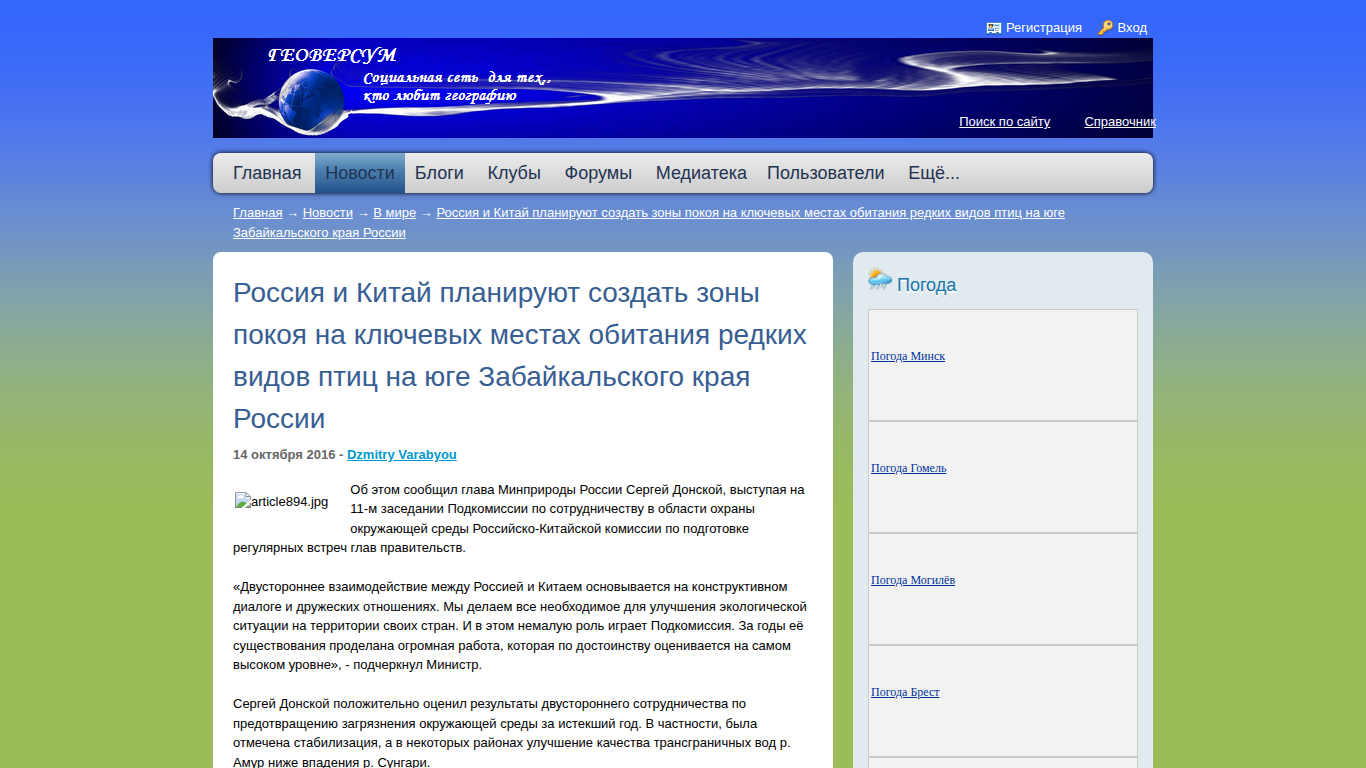This screenshot has height=768, width=1366.
Task: Open the Справочник link in the header
Action: tap(1120, 122)
